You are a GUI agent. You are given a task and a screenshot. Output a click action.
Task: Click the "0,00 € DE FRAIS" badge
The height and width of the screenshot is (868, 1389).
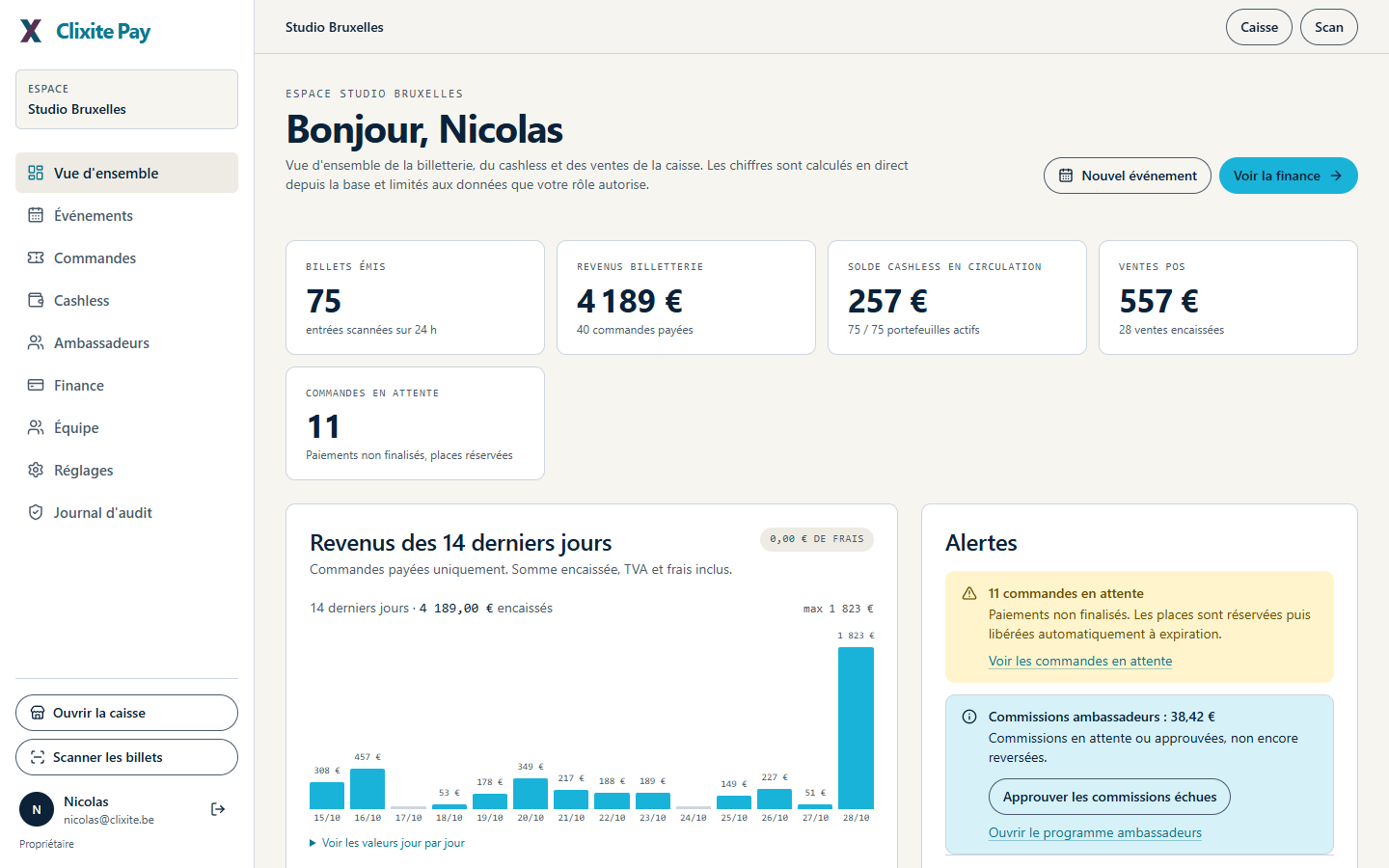[x=817, y=539]
